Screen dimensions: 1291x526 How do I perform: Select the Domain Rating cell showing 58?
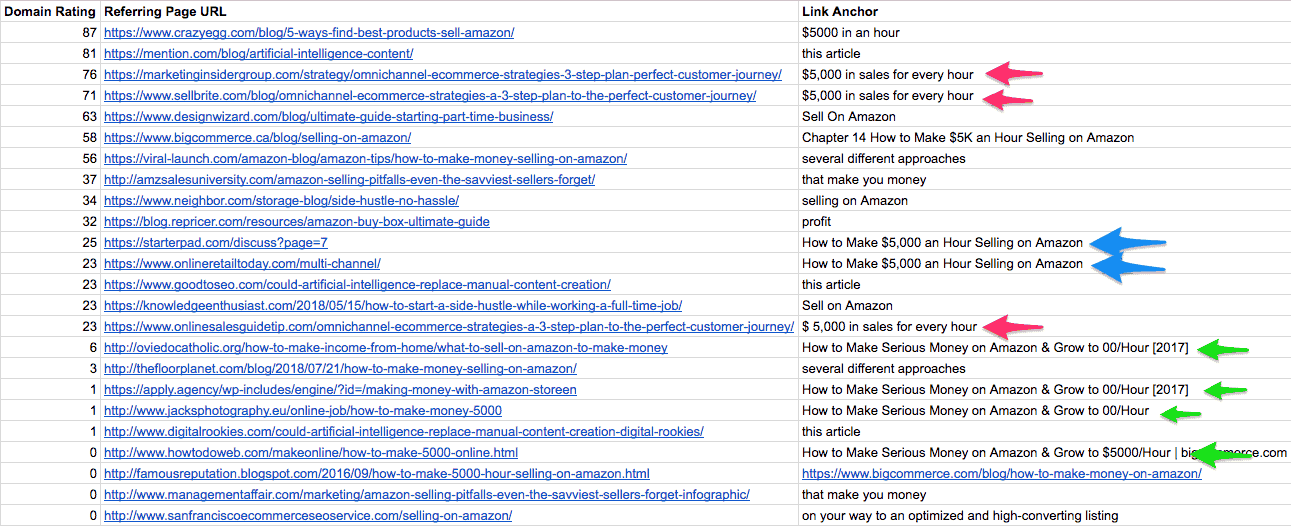tap(49, 137)
